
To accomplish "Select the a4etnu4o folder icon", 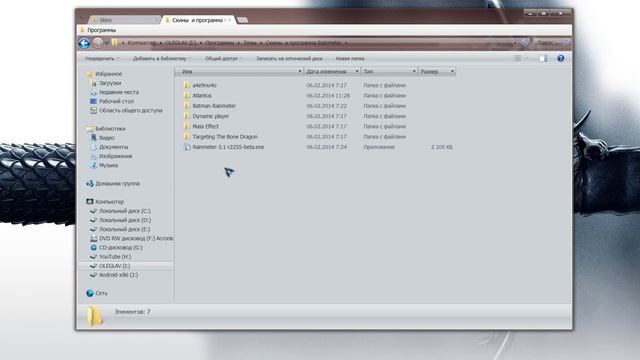I will pyautogui.click(x=187, y=85).
